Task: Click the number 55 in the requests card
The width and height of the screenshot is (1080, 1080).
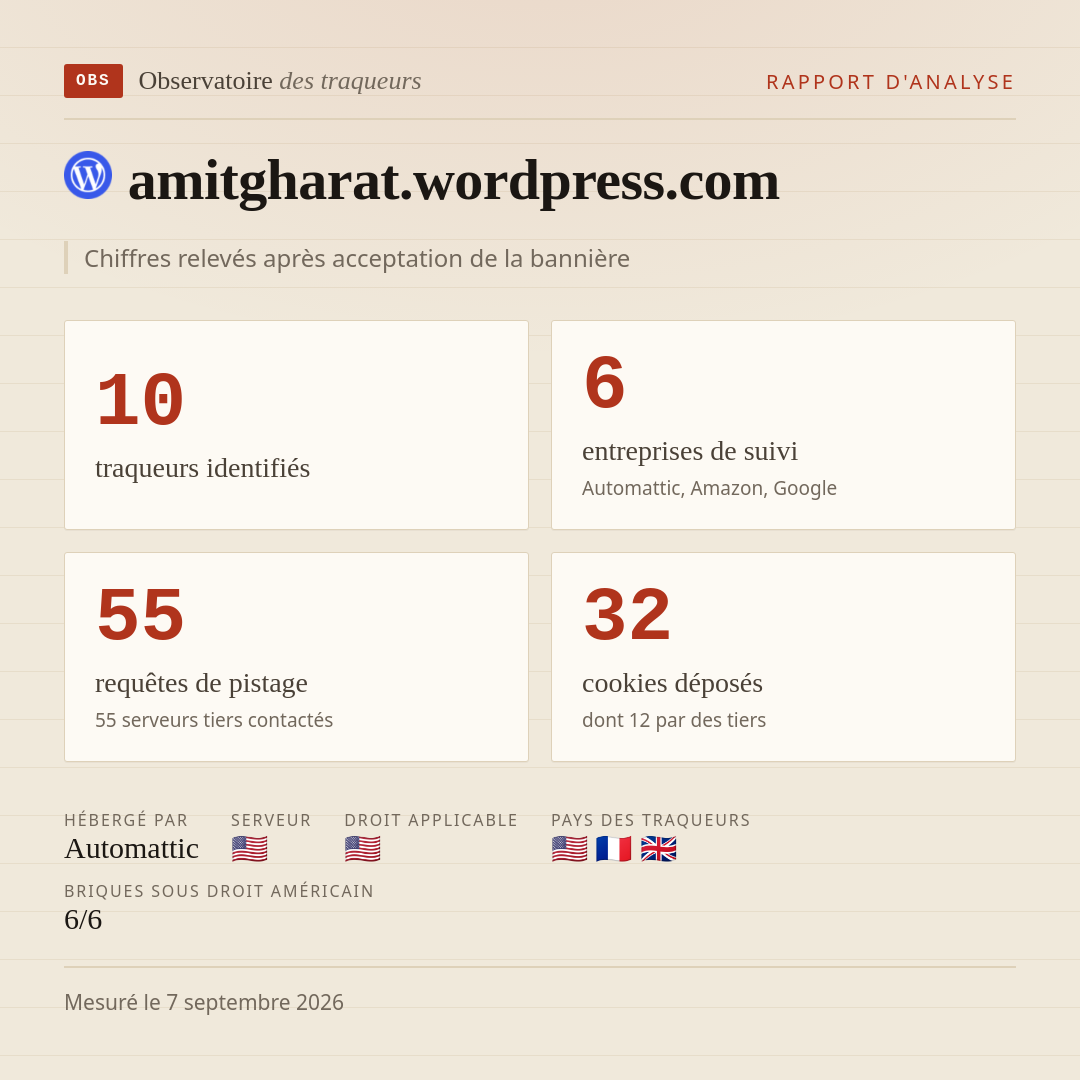Action: click(x=141, y=615)
